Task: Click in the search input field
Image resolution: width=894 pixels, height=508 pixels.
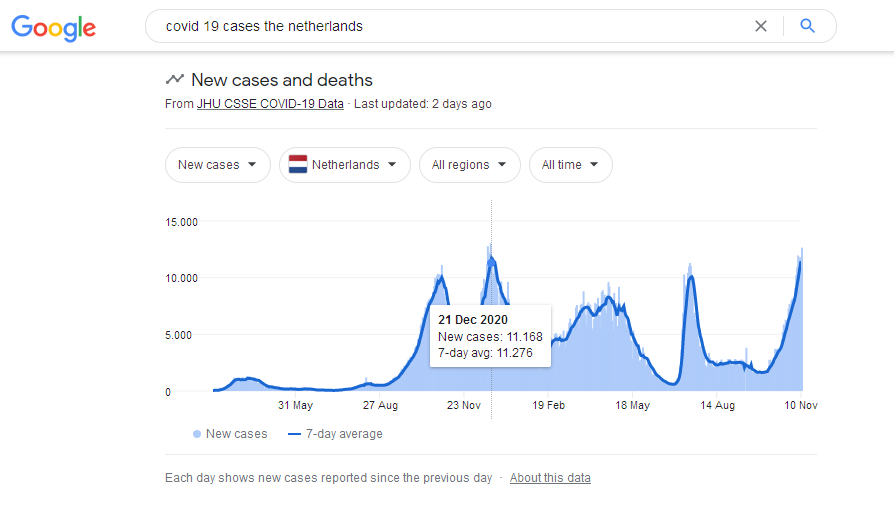Action: tap(450, 26)
